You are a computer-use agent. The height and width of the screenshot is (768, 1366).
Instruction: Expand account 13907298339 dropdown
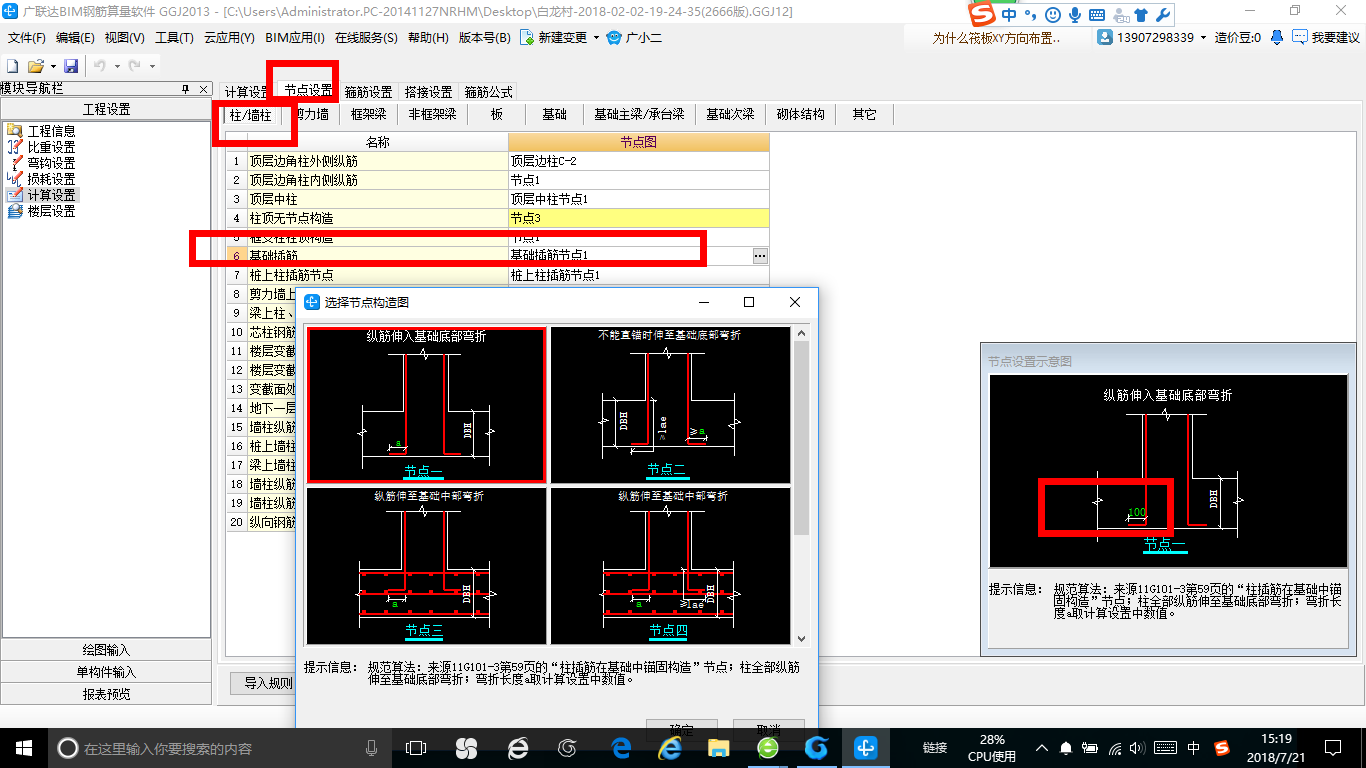(1203, 38)
